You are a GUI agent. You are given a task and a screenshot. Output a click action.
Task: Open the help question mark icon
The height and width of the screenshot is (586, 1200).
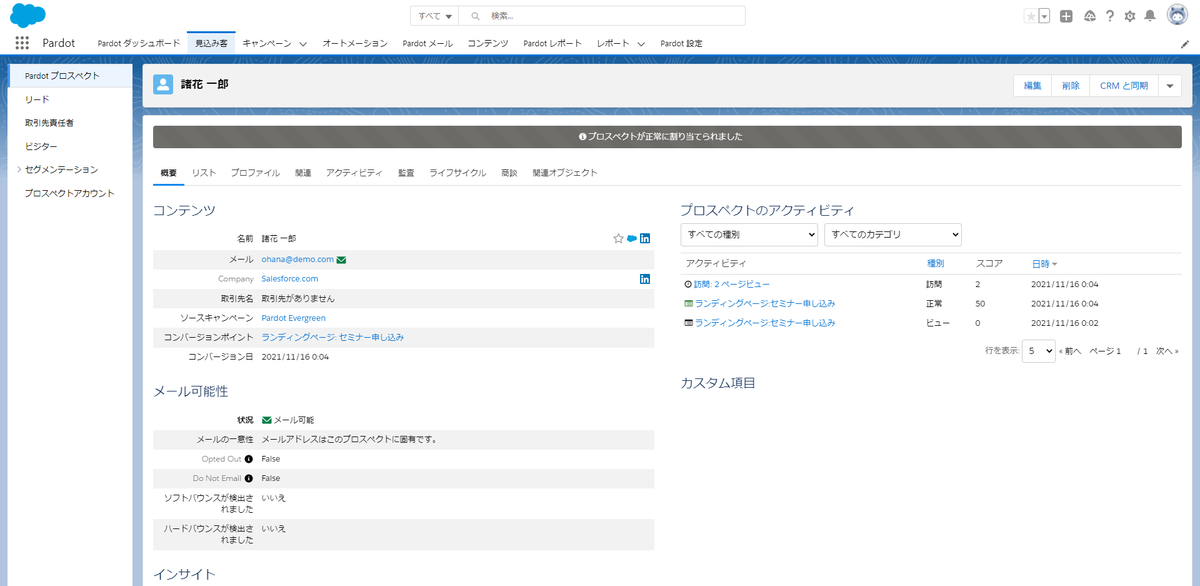tap(1110, 16)
